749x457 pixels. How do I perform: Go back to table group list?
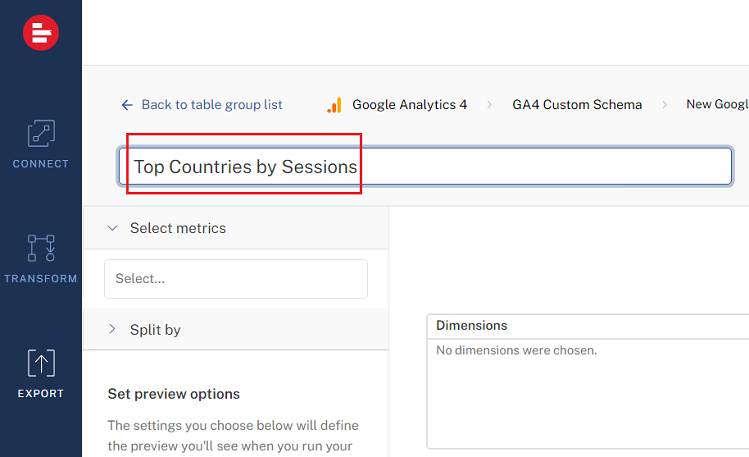point(212,105)
